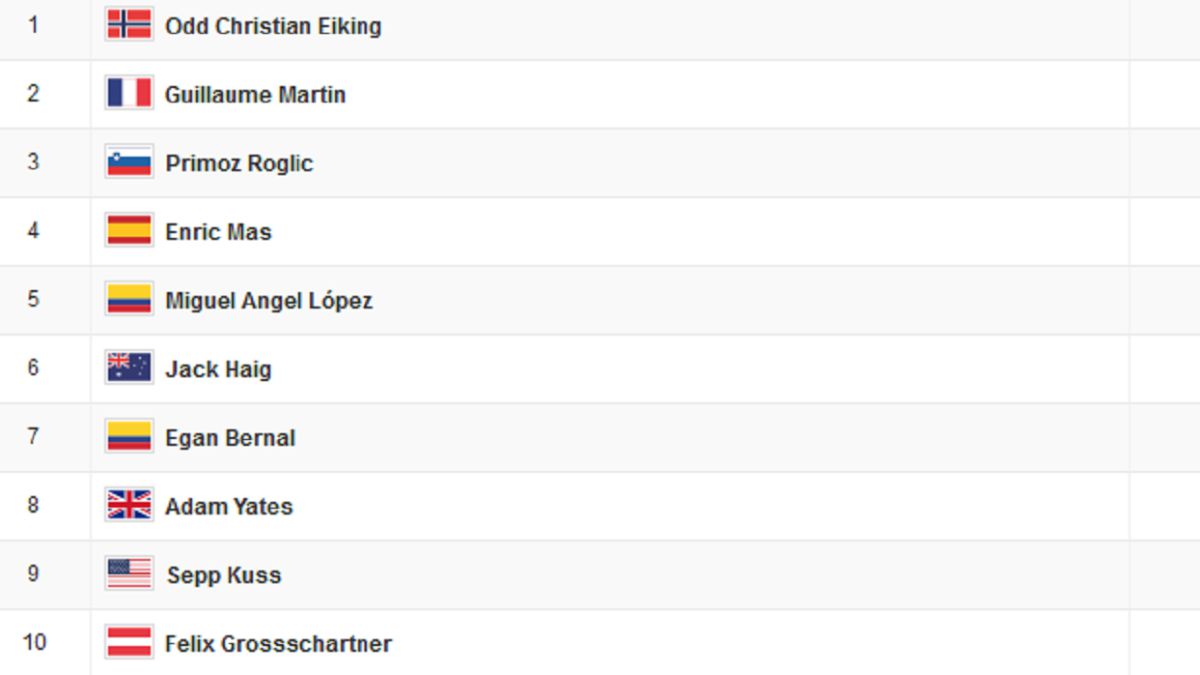The width and height of the screenshot is (1200, 675).
Task: Open Adam Yates rider link
Action: tap(229, 507)
